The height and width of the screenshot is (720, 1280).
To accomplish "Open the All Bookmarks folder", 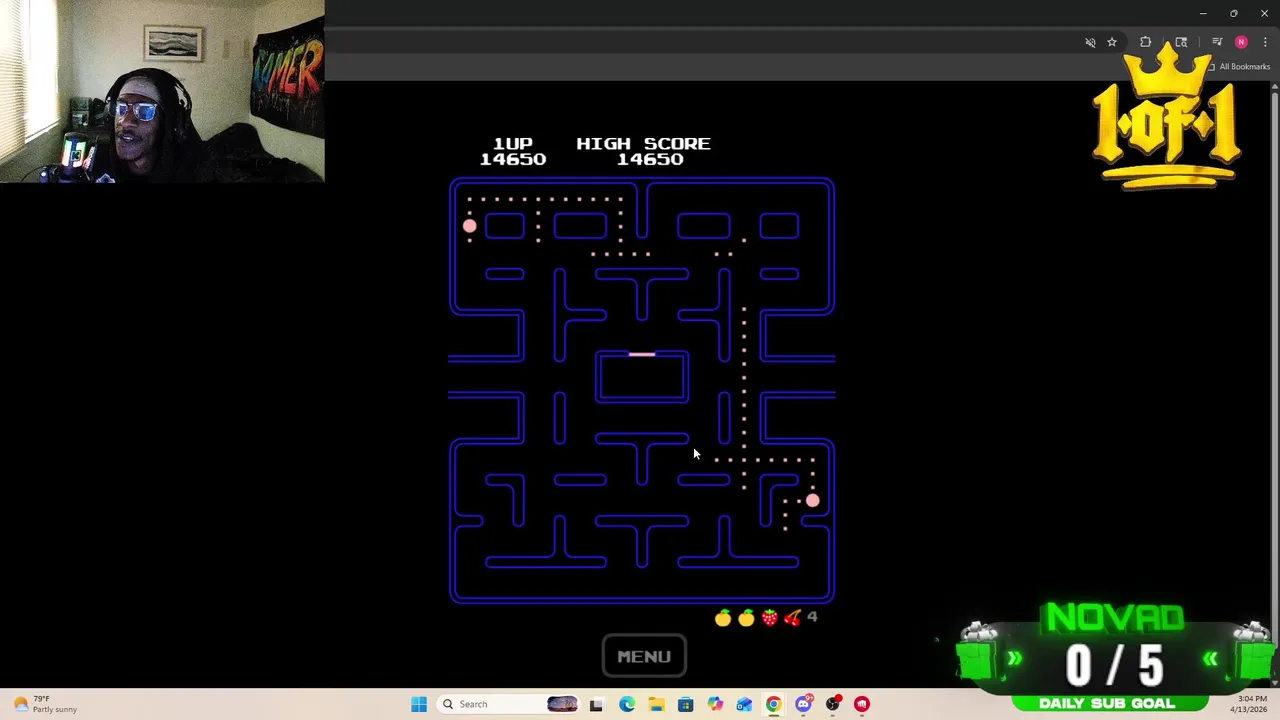I will pyautogui.click(x=1238, y=67).
